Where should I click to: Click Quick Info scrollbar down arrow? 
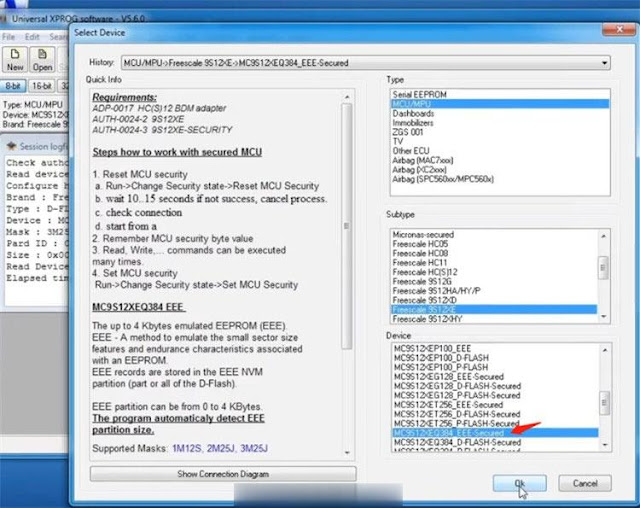(x=347, y=453)
